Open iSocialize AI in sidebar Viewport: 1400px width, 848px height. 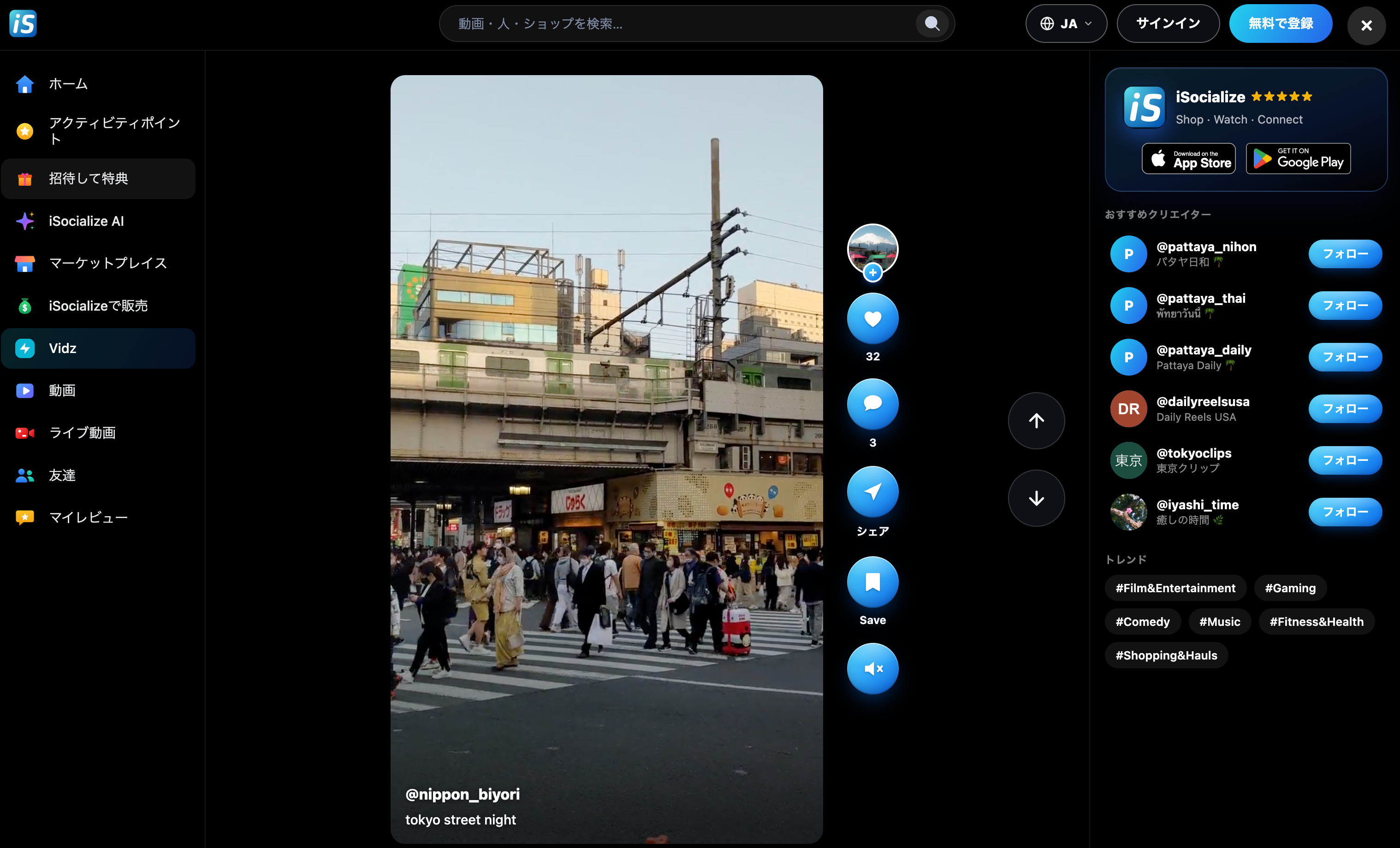click(98, 221)
